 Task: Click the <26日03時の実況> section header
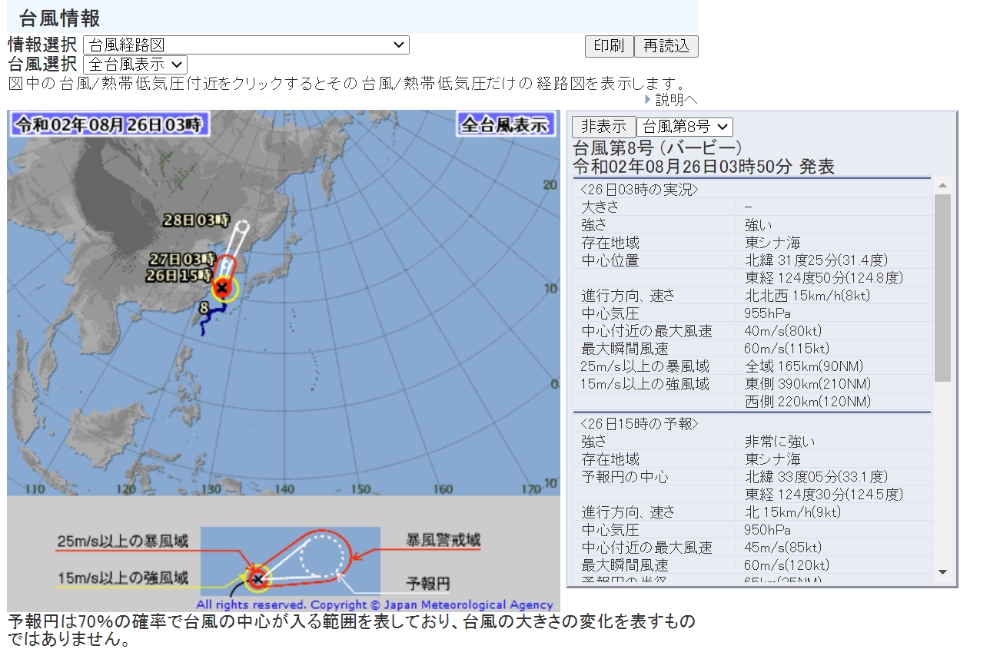coord(639,189)
